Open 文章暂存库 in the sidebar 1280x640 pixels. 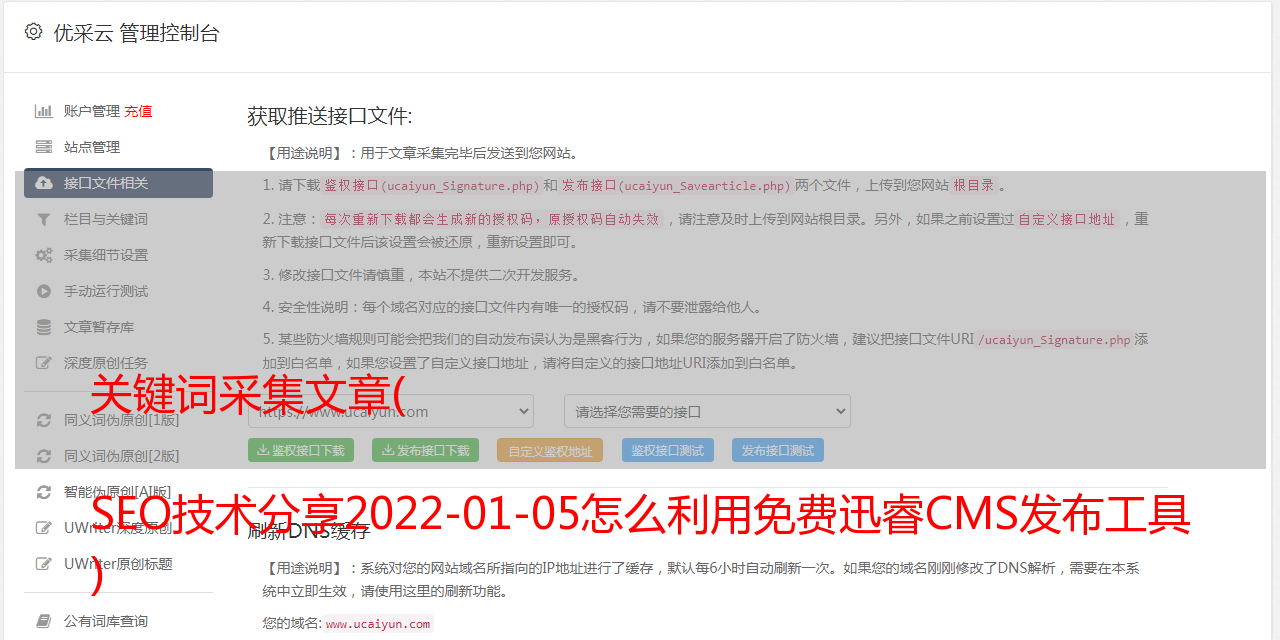(99, 327)
